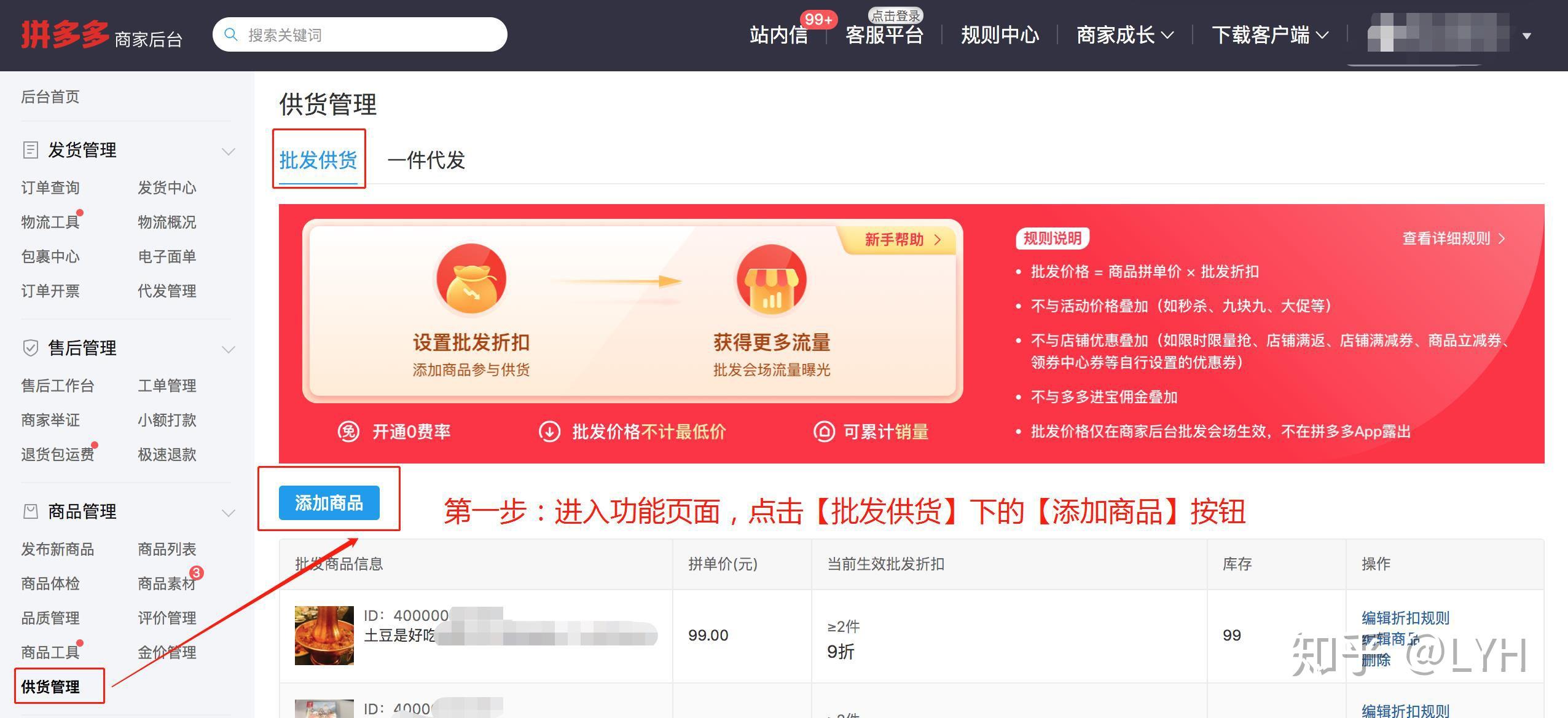1568x718 pixels.
Task: Click the 发货管理 document icon
Action: (30, 150)
